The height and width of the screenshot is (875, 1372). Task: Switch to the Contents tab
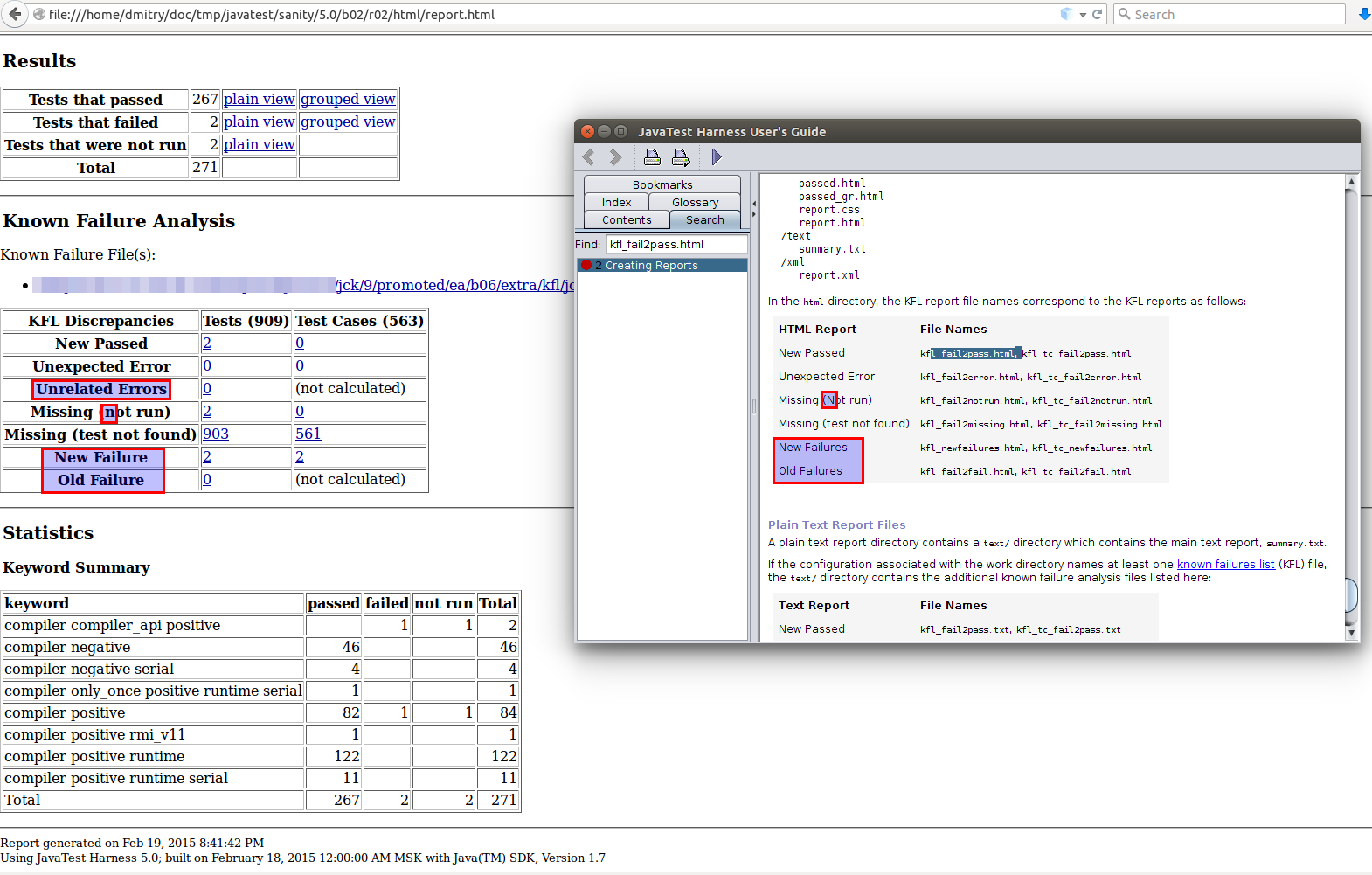(626, 219)
